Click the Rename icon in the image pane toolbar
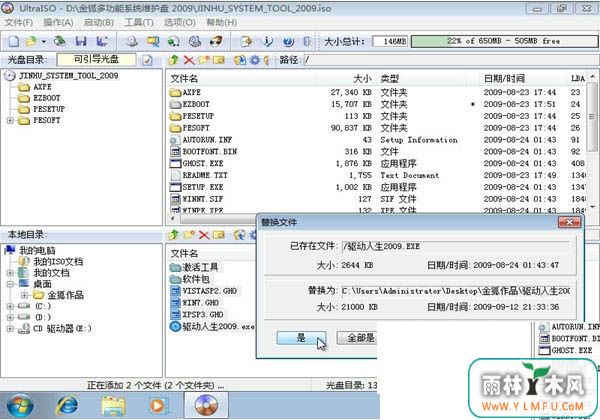This screenshot has width=600, height=420. (218, 60)
